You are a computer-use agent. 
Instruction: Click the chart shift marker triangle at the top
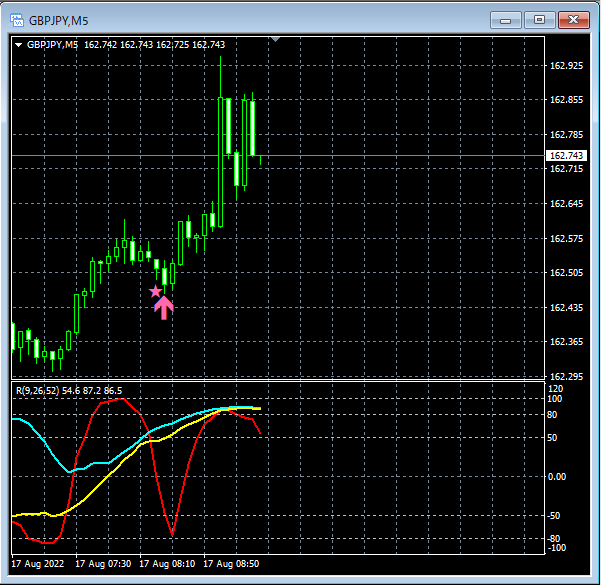pos(275,39)
